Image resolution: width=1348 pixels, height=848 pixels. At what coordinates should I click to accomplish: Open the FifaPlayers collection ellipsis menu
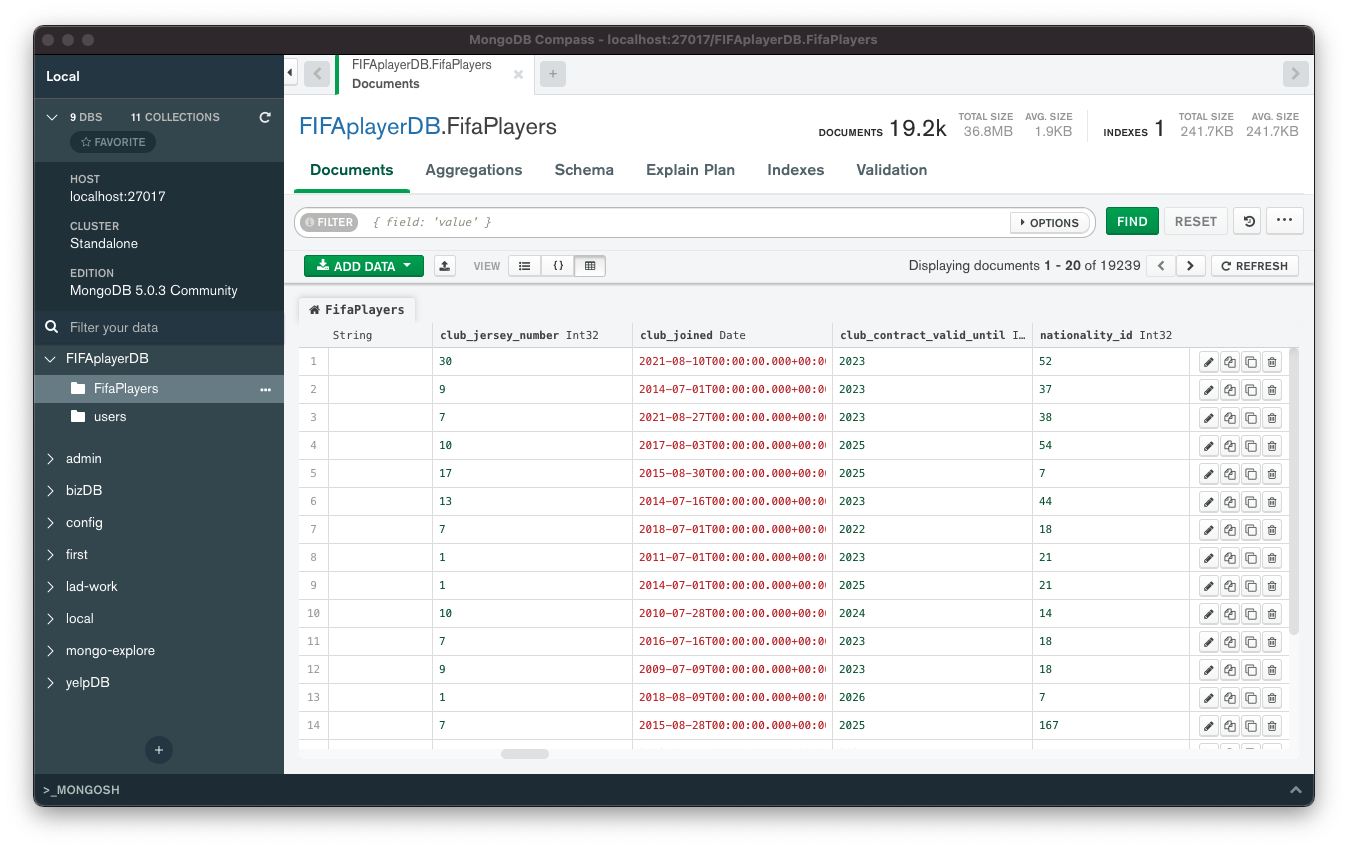coord(266,389)
